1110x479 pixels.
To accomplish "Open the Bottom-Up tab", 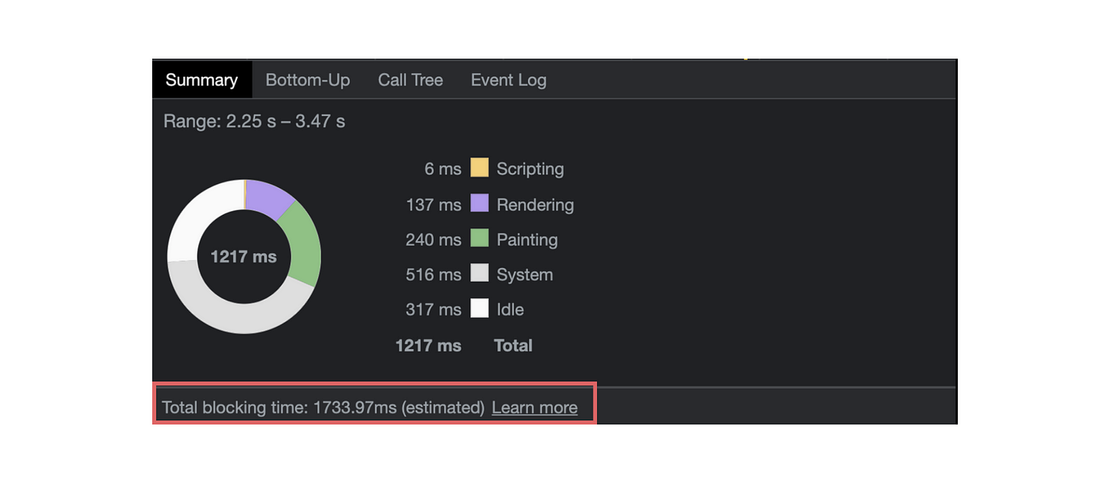I will tap(307, 80).
